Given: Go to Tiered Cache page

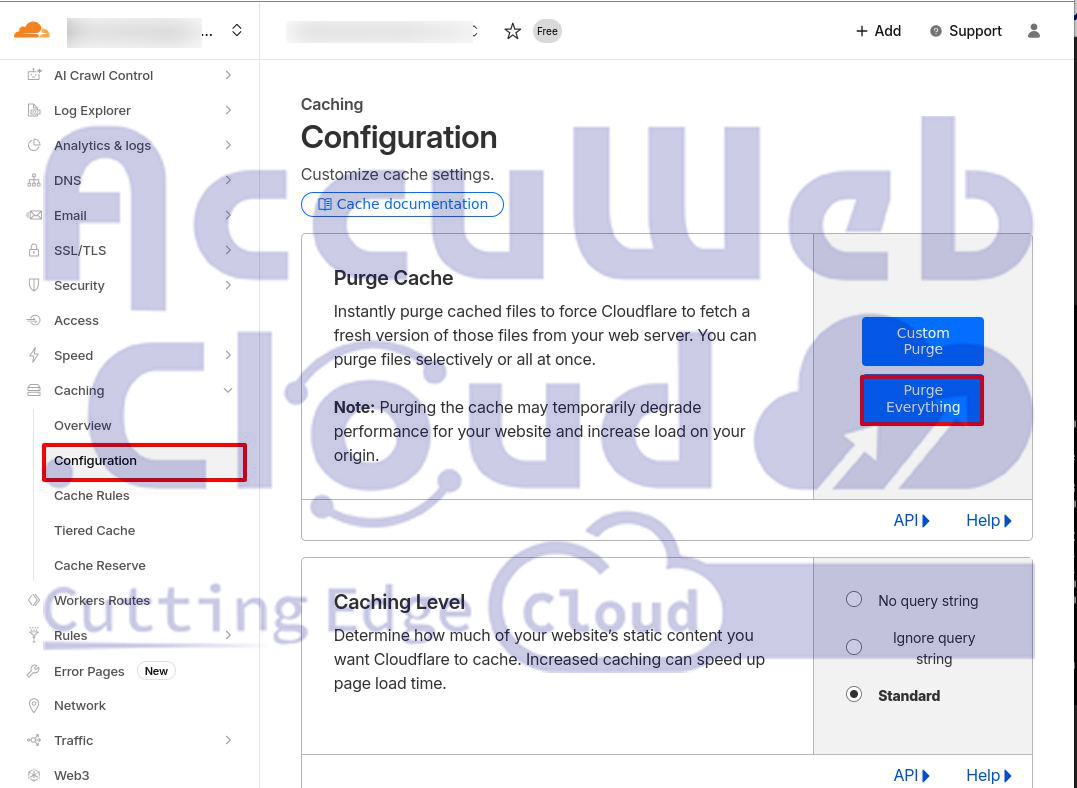Looking at the screenshot, I should (x=94, y=531).
